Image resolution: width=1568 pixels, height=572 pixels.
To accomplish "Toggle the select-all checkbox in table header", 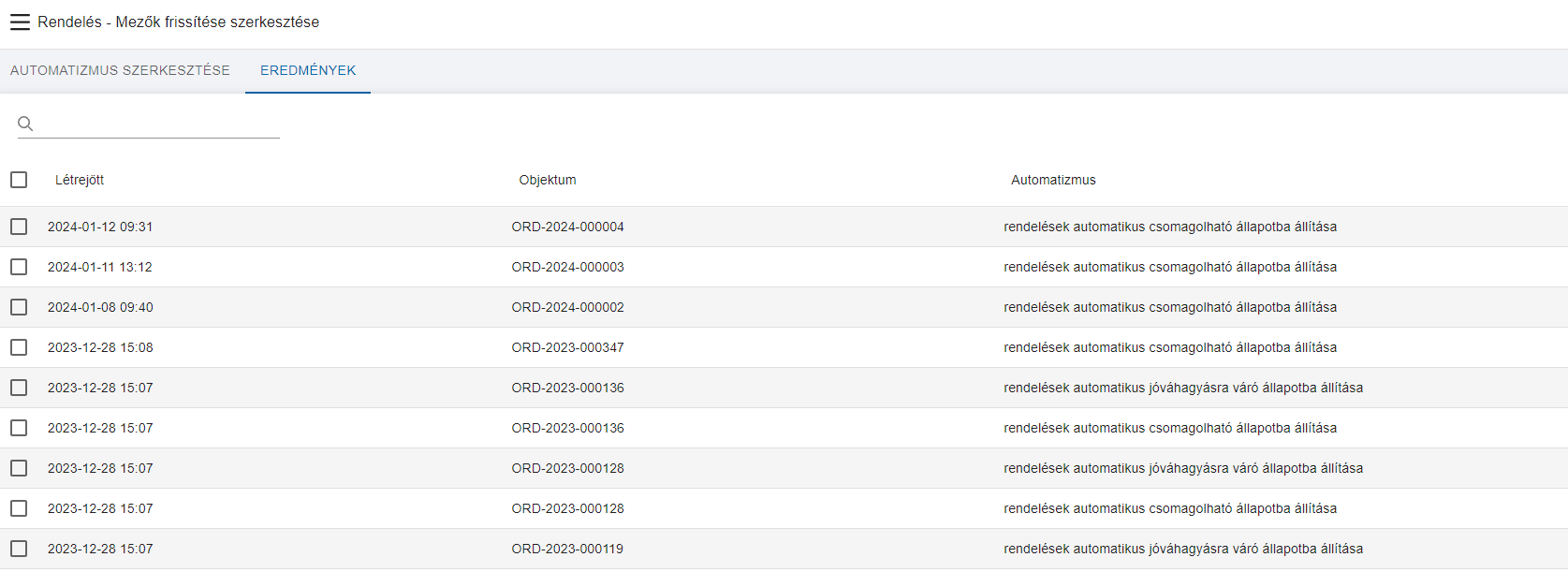I will tap(19, 180).
